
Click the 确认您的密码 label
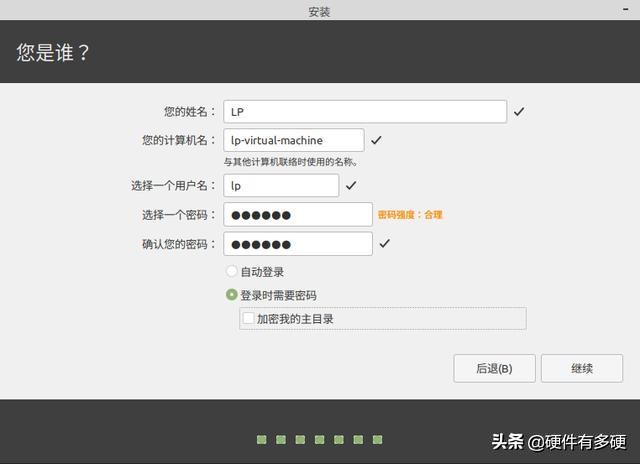point(179,244)
